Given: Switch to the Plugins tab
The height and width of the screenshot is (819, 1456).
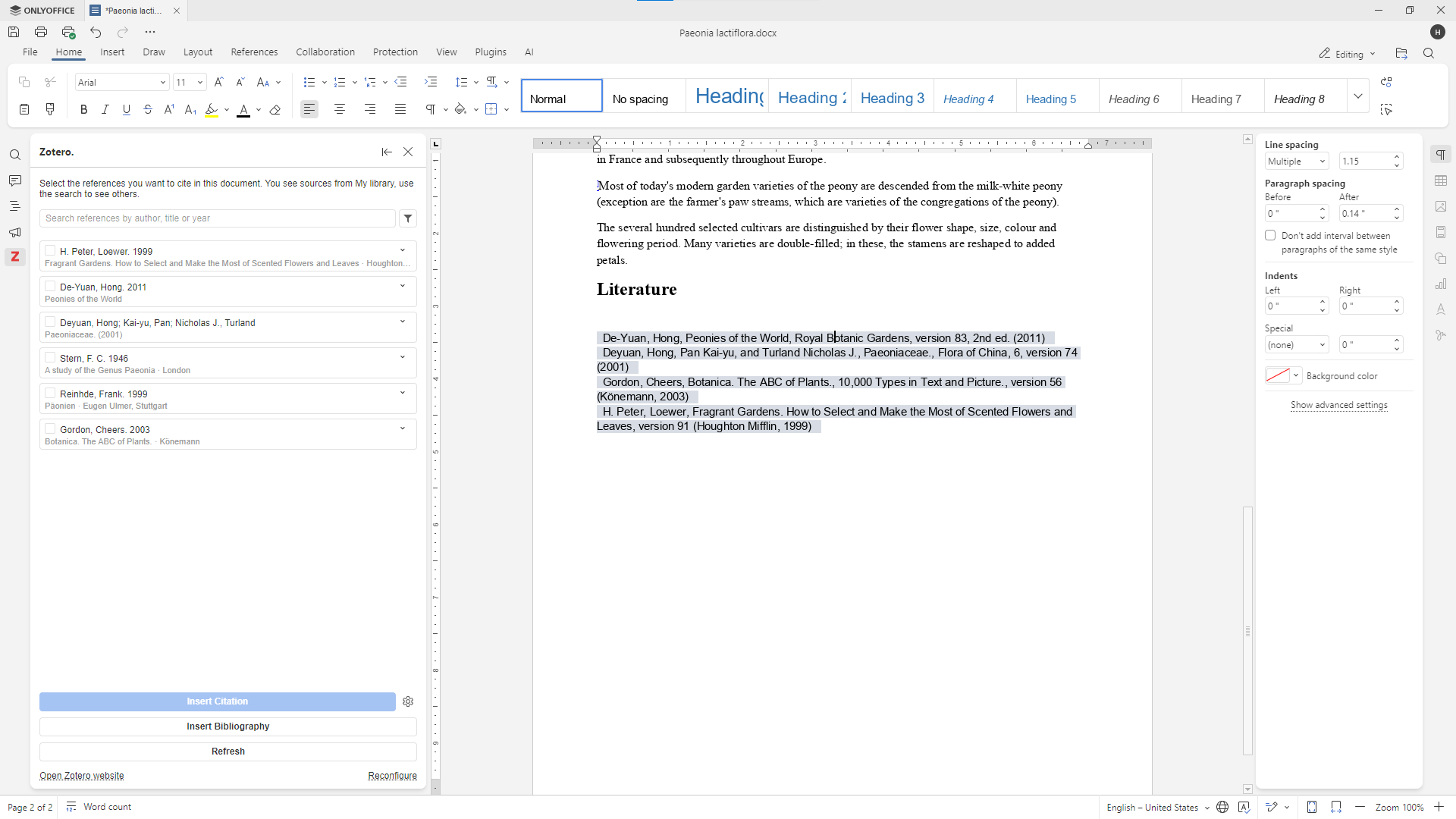Looking at the screenshot, I should tap(491, 52).
